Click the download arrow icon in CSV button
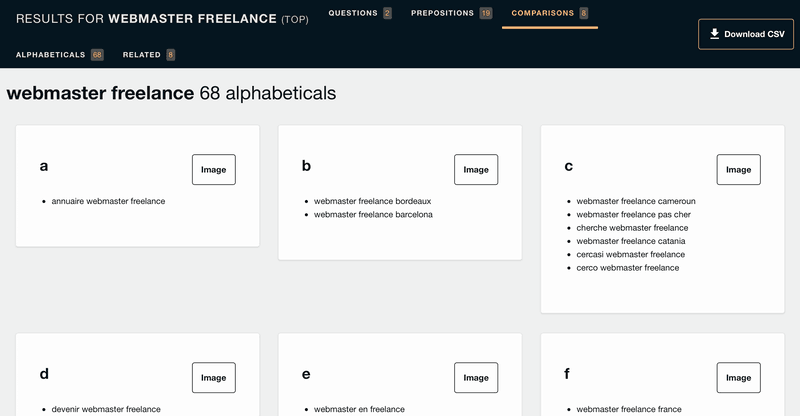 (x=714, y=34)
